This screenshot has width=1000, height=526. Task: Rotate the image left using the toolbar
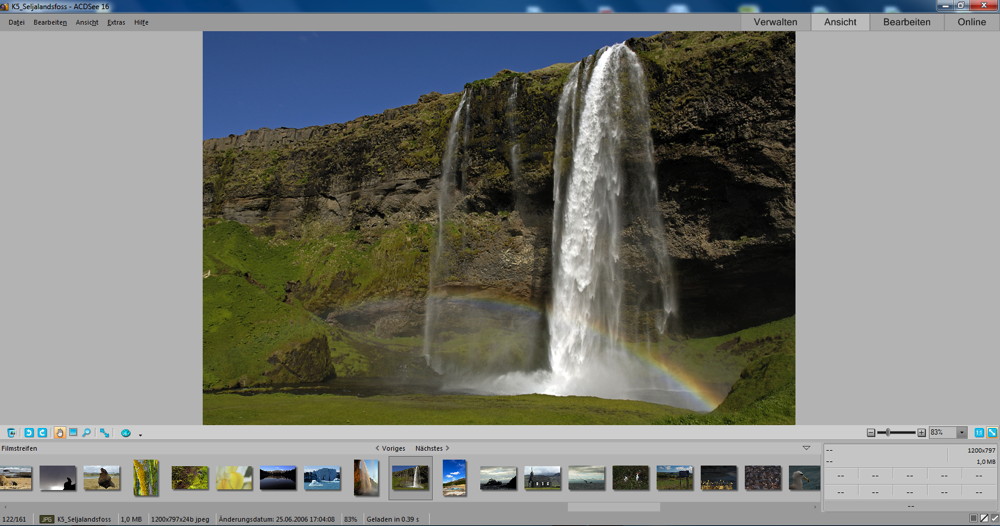pyautogui.click(x=29, y=433)
